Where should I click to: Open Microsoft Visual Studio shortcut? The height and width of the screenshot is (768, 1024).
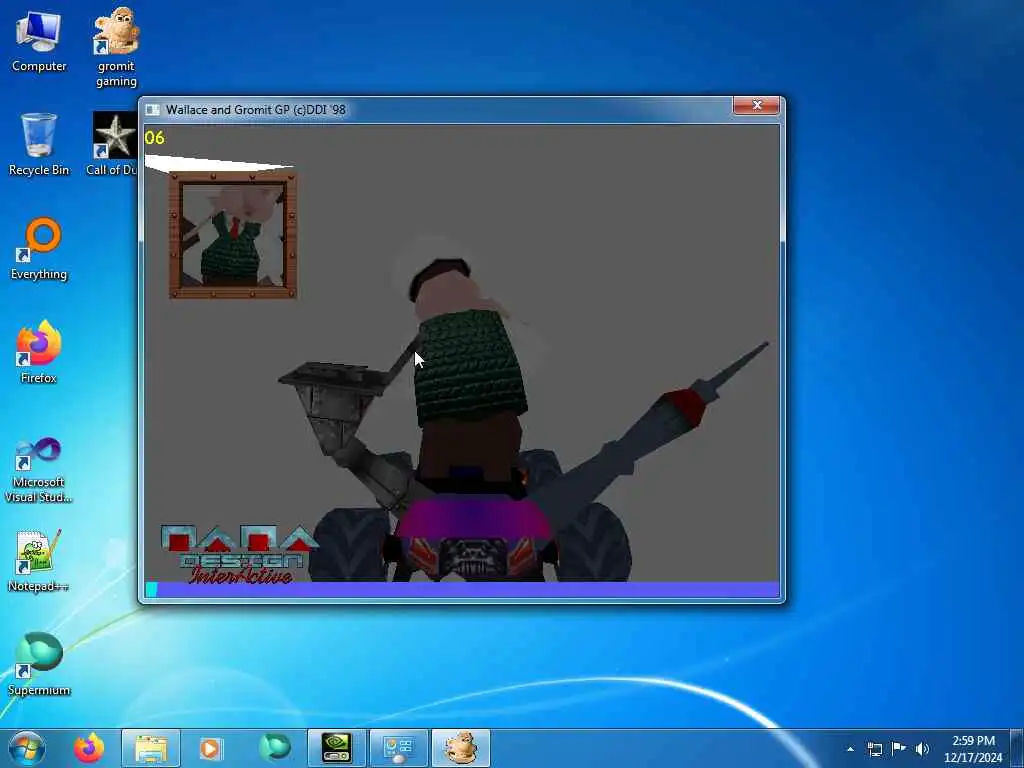(39, 470)
